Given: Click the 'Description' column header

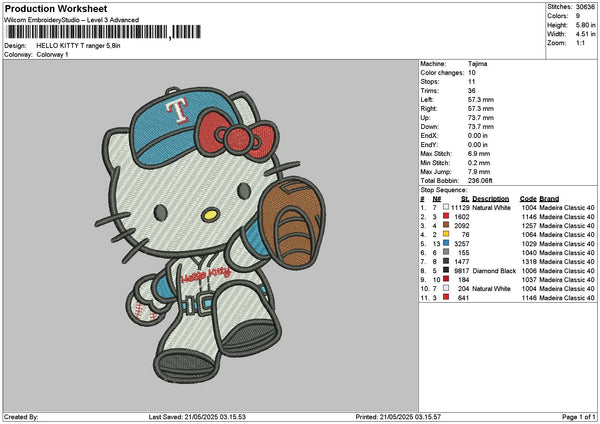Looking at the screenshot, I should [491, 199].
